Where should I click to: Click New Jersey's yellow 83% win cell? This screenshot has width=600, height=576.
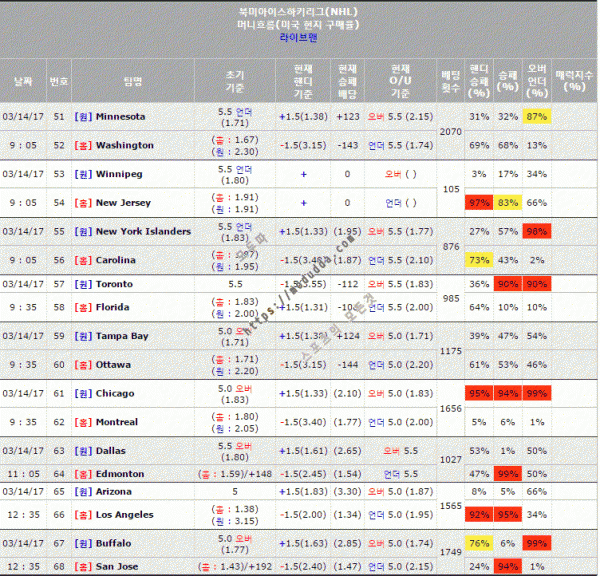[x=508, y=202]
